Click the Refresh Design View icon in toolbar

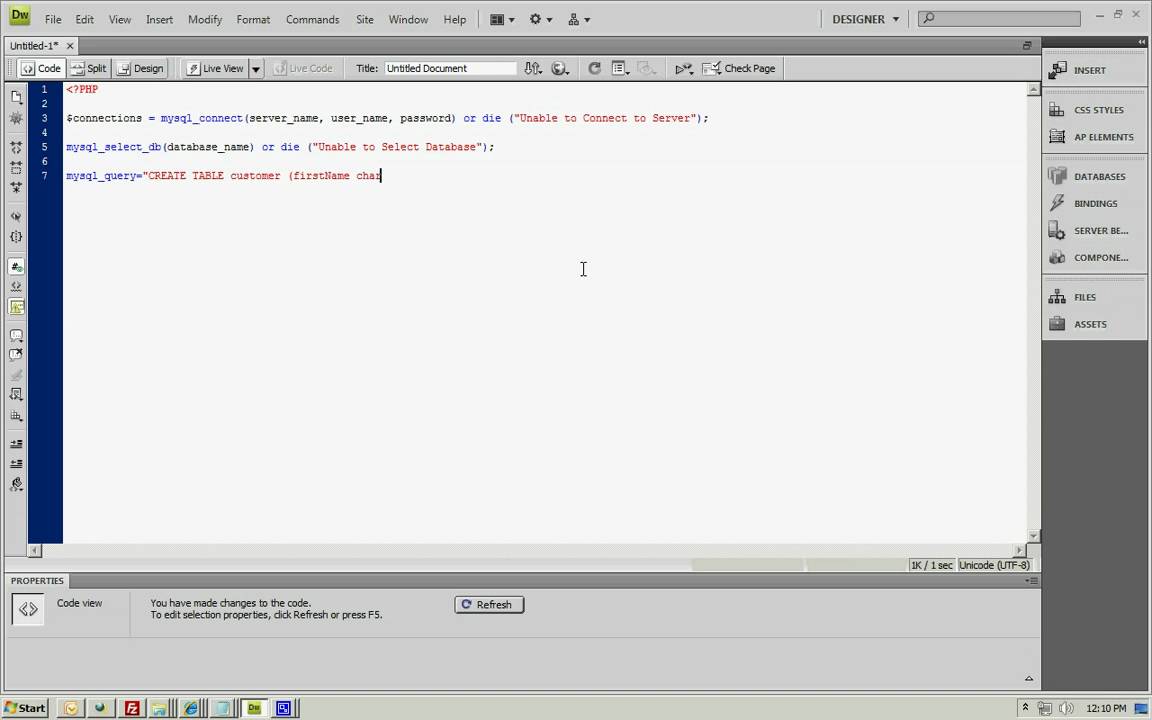tap(594, 68)
